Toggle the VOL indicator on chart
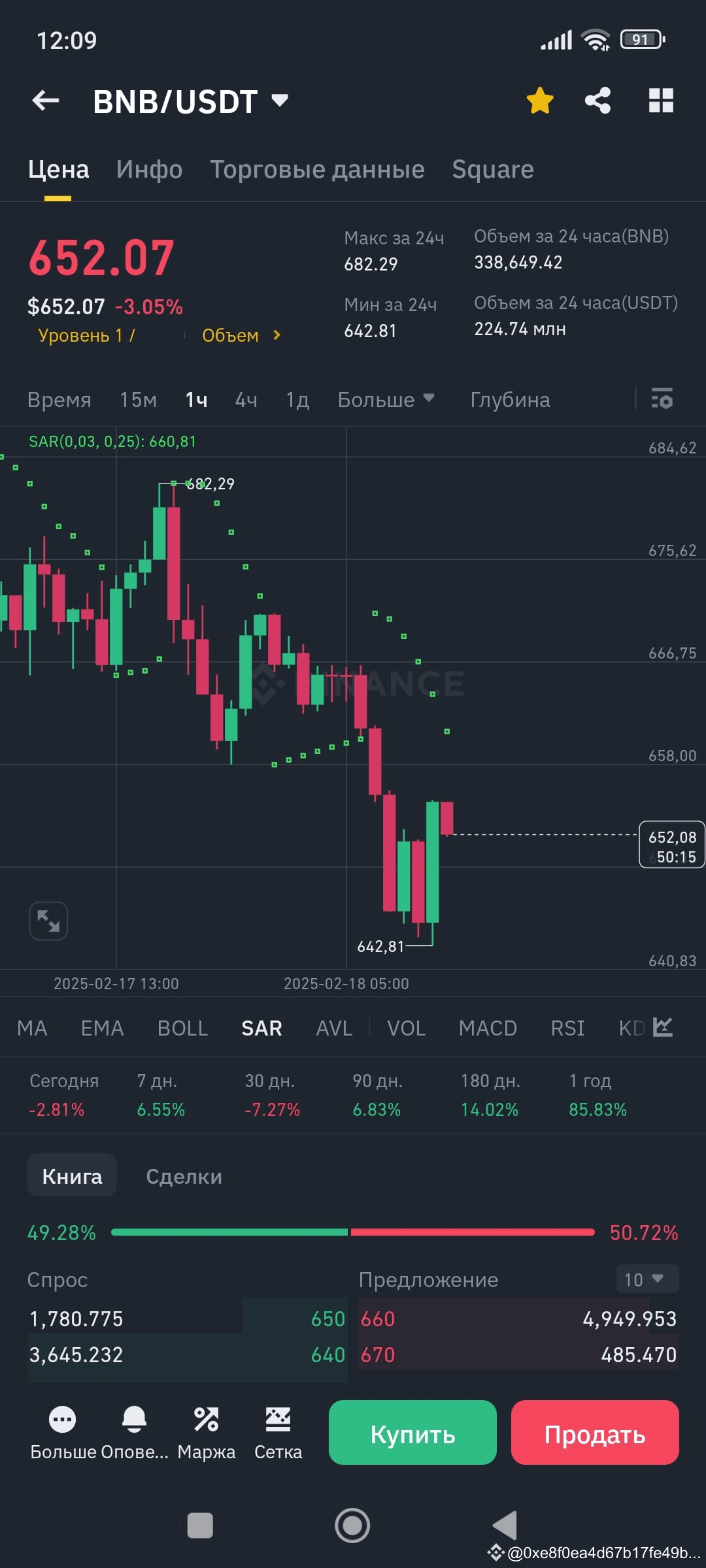Screen dimensions: 706x1568 coord(405,1028)
